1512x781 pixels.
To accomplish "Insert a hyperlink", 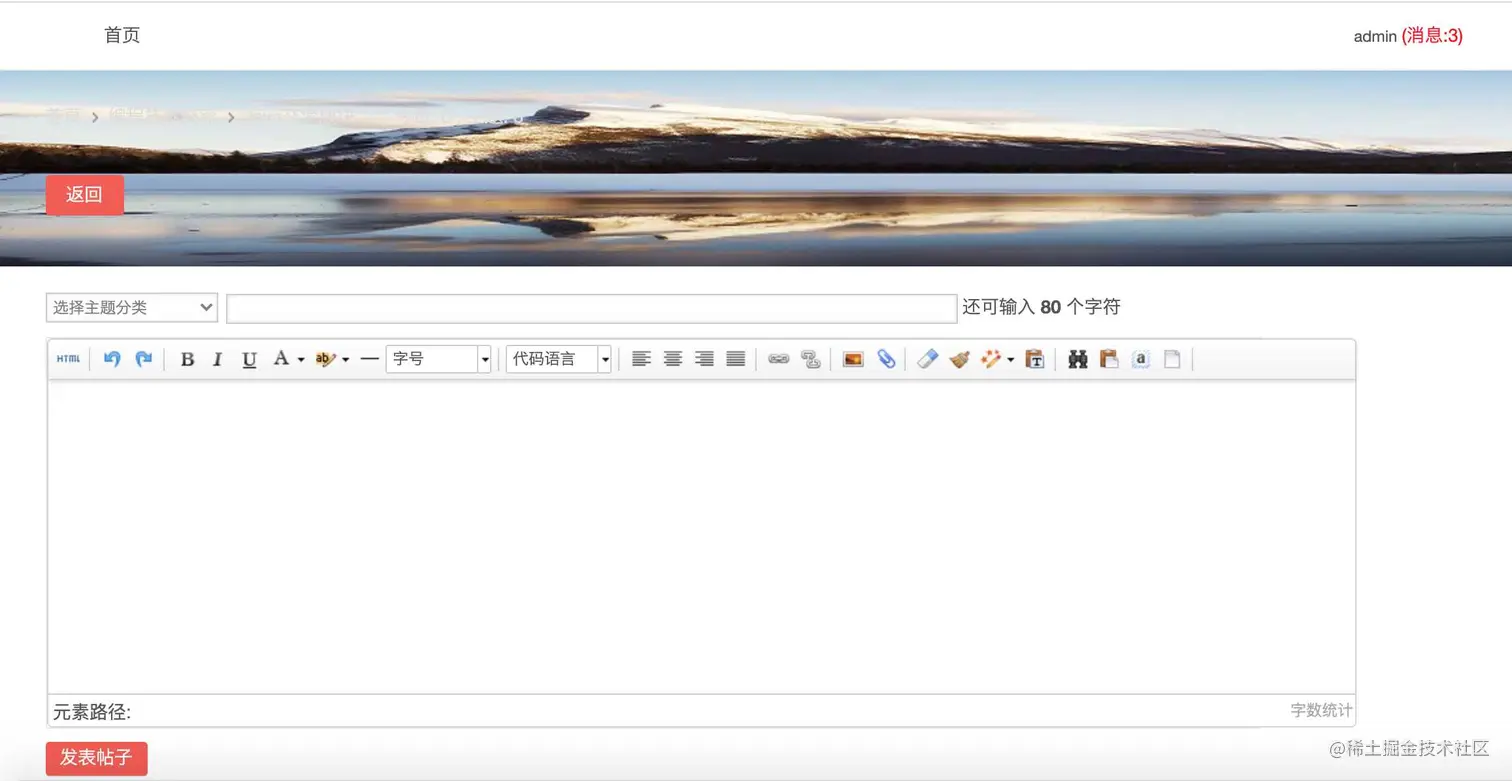I will (779, 359).
